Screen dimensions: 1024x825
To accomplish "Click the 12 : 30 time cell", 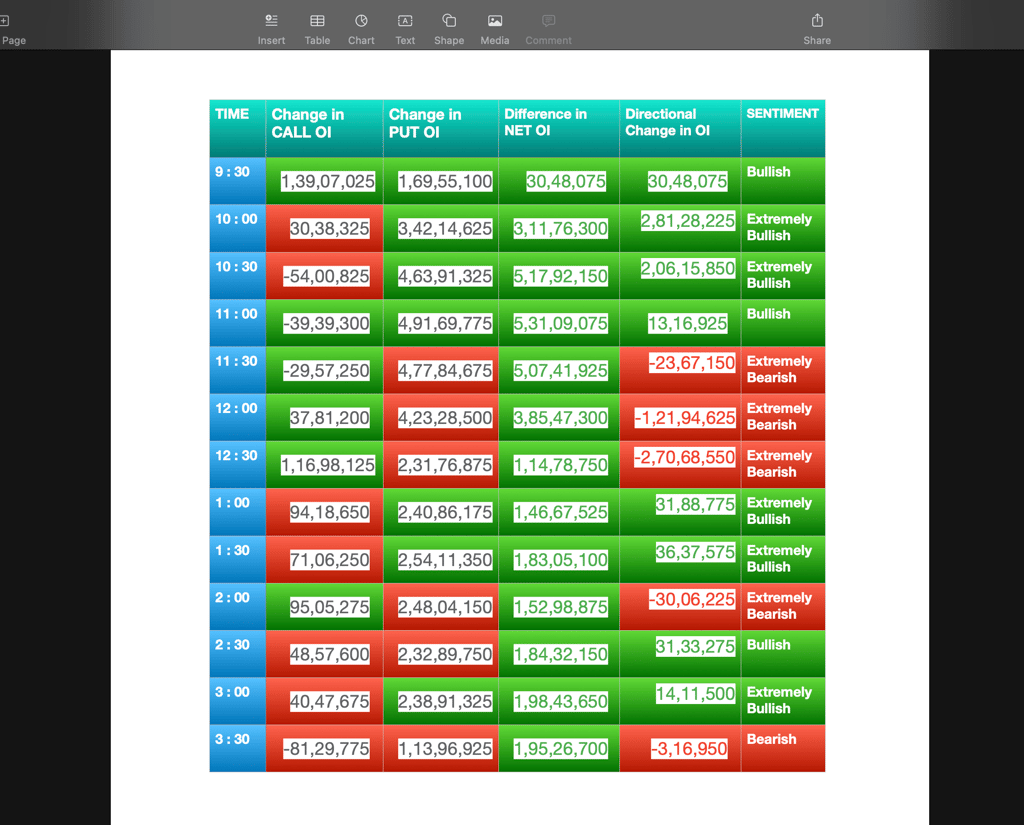I will [x=238, y=464].
